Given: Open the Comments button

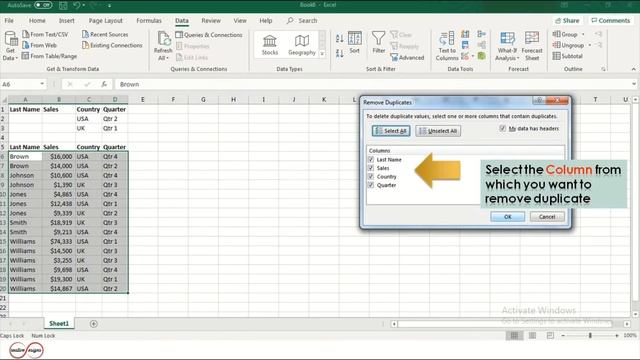Looking at the screenshot, I should coord(611,20).
